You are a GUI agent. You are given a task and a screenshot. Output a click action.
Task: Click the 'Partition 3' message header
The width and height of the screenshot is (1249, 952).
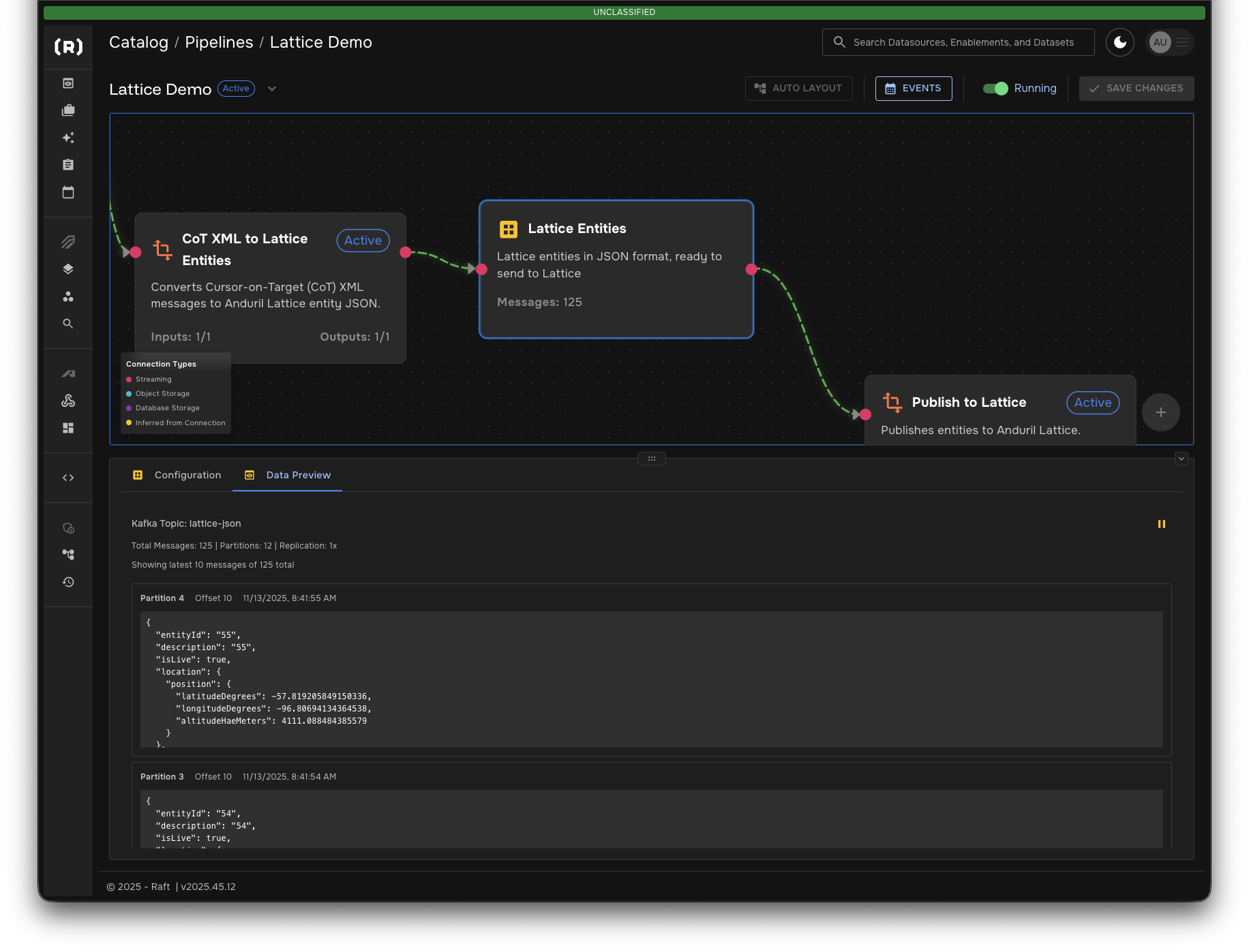coord(162,777)
